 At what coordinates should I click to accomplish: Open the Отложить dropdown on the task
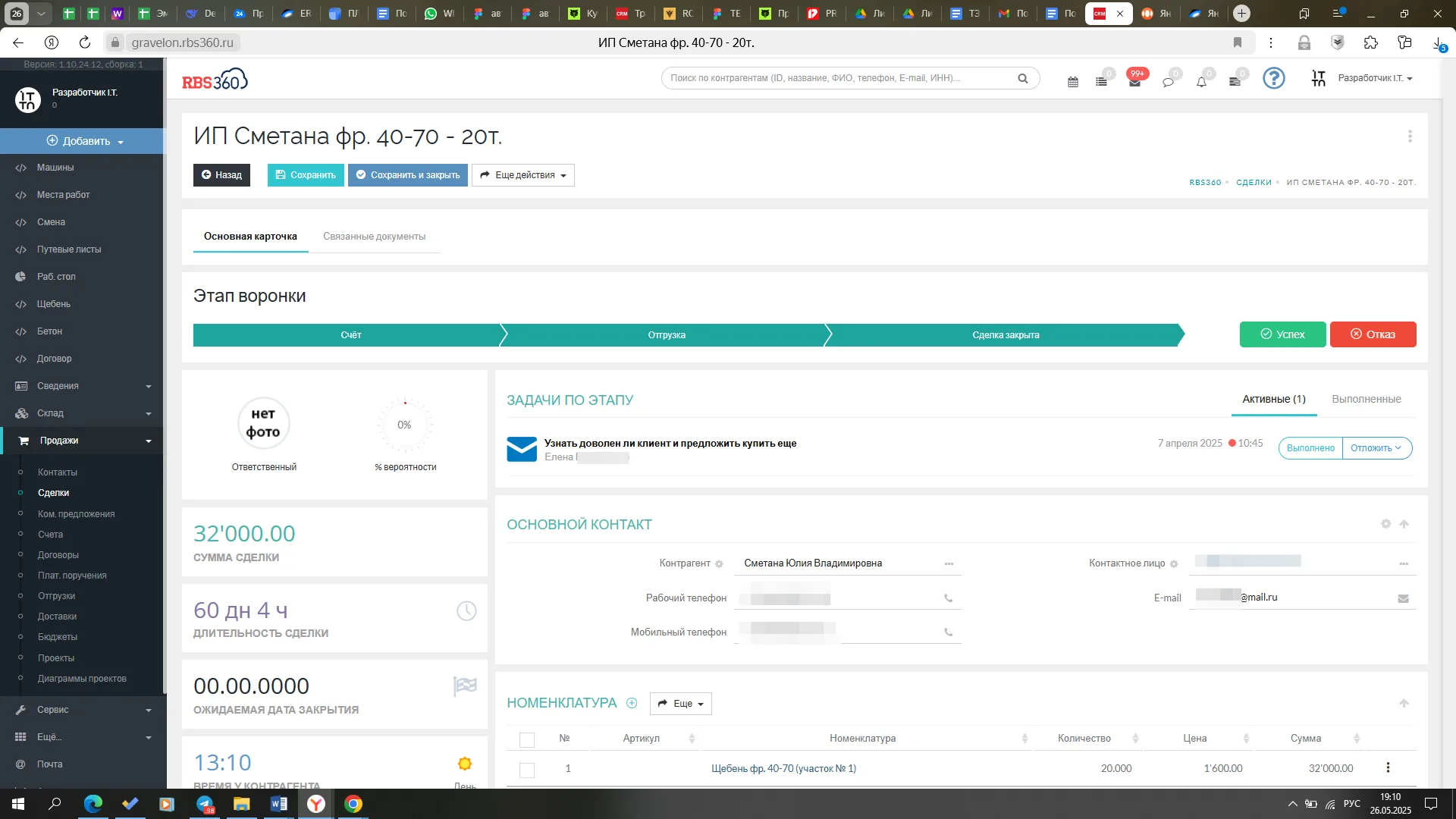click(1376, 448)
